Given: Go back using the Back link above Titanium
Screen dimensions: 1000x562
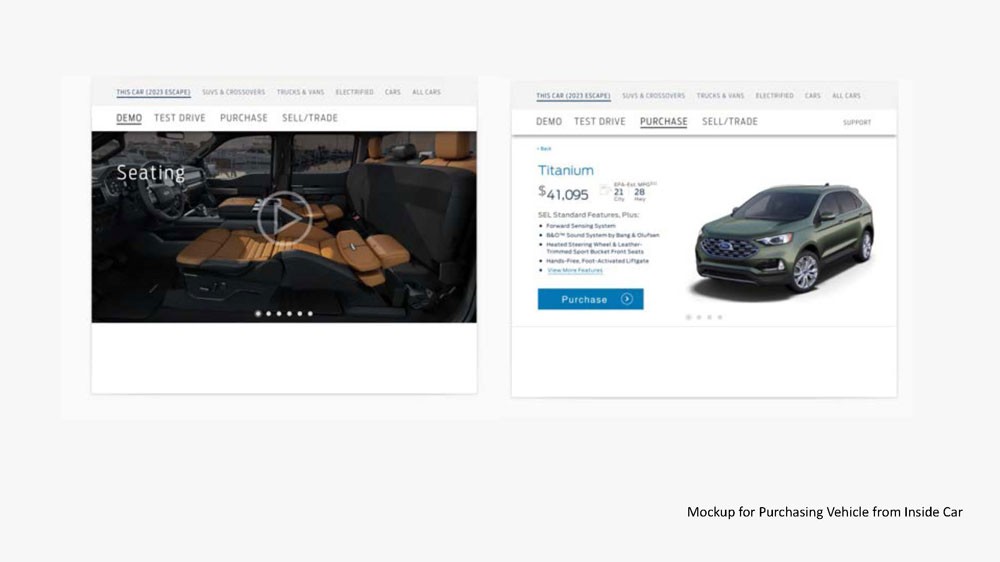Looking at the screenshot, I should click(x=544, y=149).
